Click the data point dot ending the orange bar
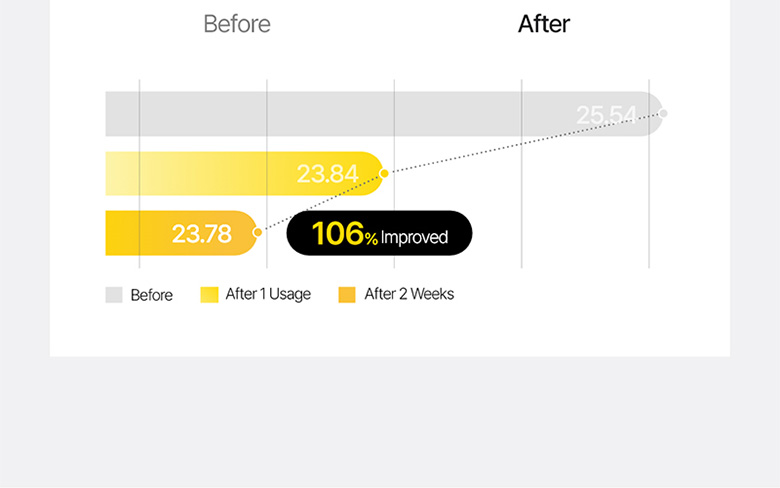Image resolution: width=780 pixels, height=488 pixels. click(257, 233)
